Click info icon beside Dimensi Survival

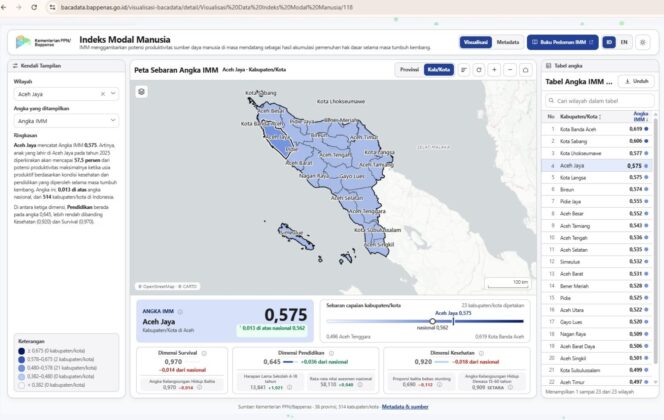click(204, 353)
